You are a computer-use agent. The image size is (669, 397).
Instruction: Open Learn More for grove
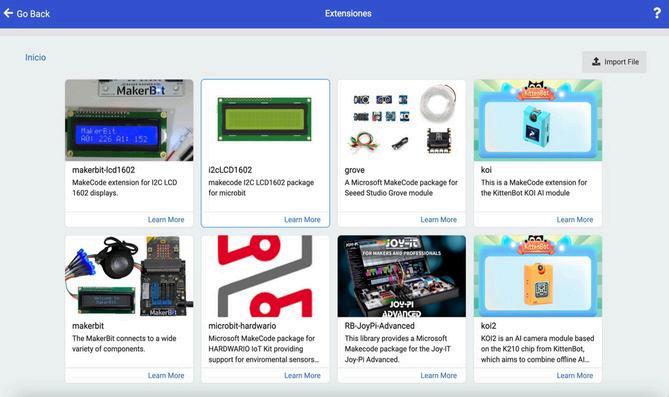tap(439, 219)
